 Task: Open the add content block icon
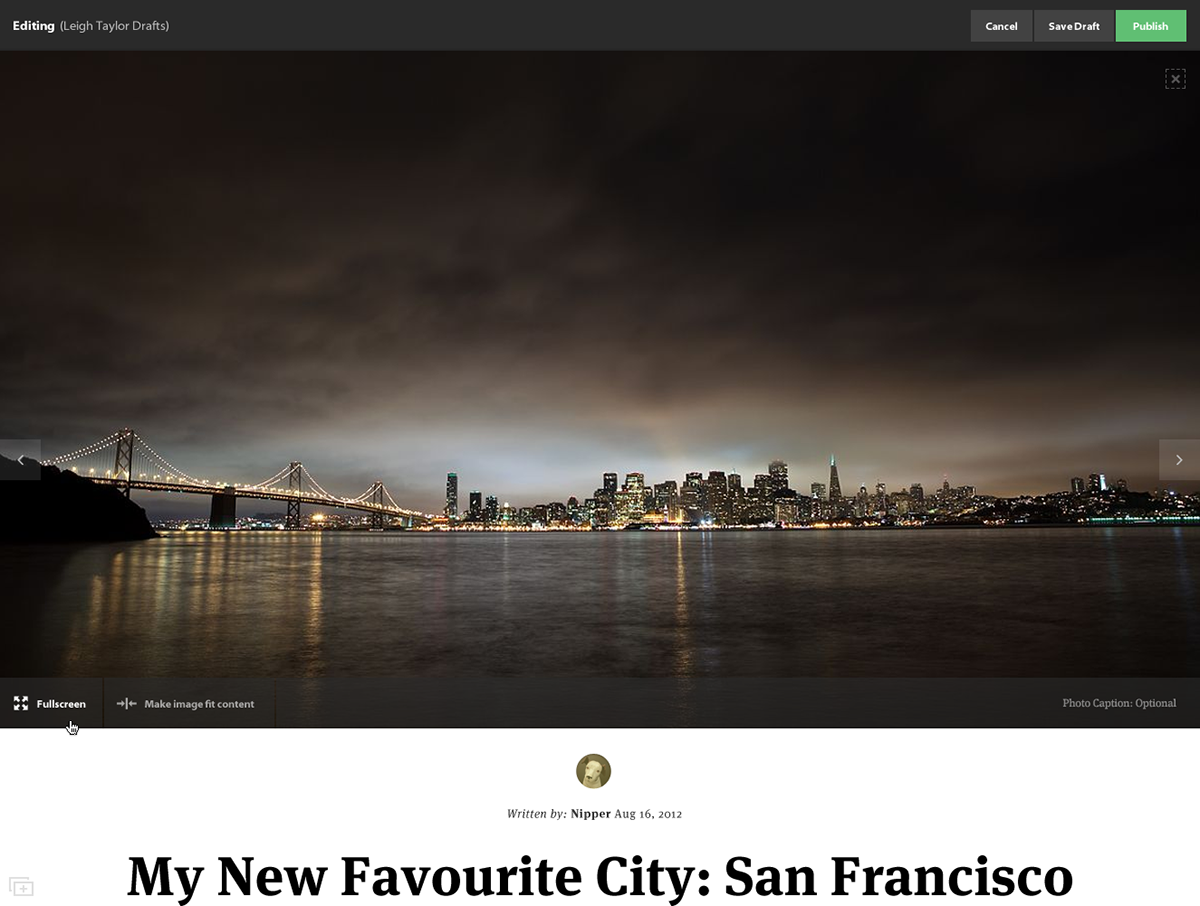coord(21,886)
